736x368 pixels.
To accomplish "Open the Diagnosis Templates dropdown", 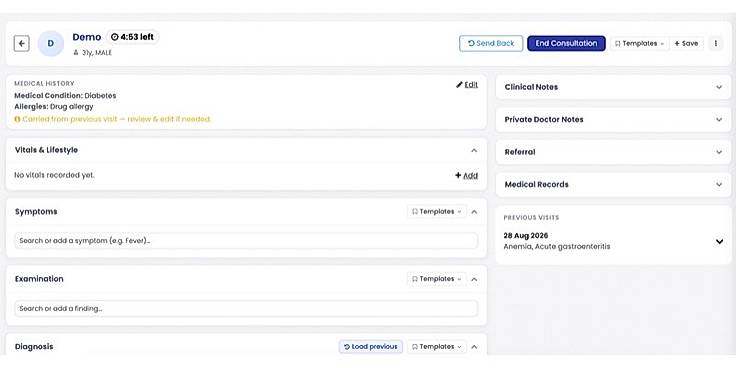I will point(437,347).
